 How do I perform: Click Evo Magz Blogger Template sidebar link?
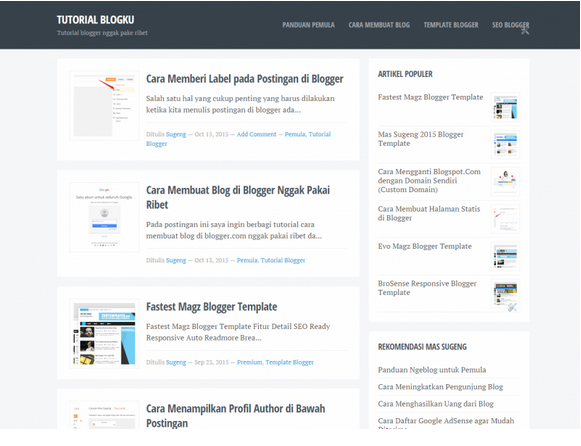point(425,246)
